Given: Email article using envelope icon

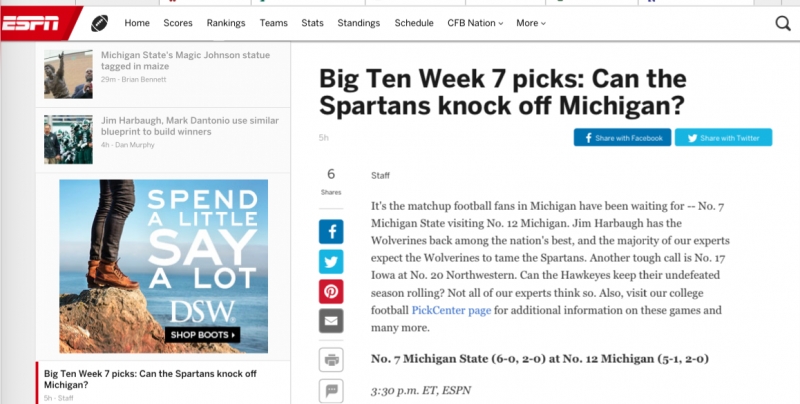Looking at the screenshot, I should (x=331, y=321).
